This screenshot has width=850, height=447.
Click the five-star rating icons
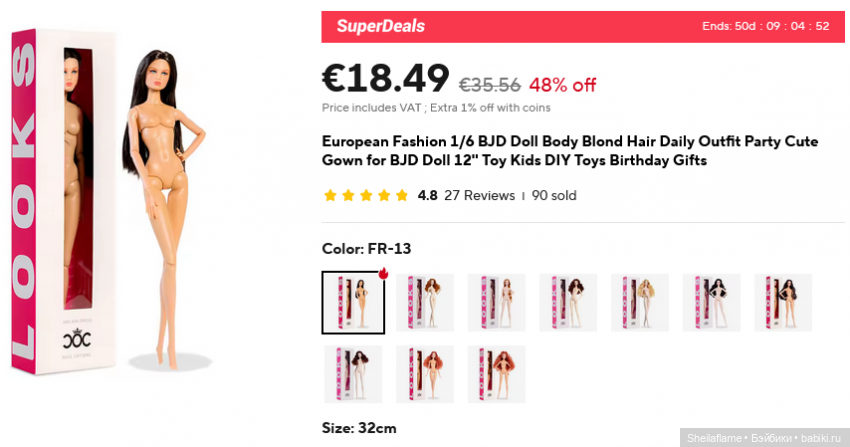(366, 196)
